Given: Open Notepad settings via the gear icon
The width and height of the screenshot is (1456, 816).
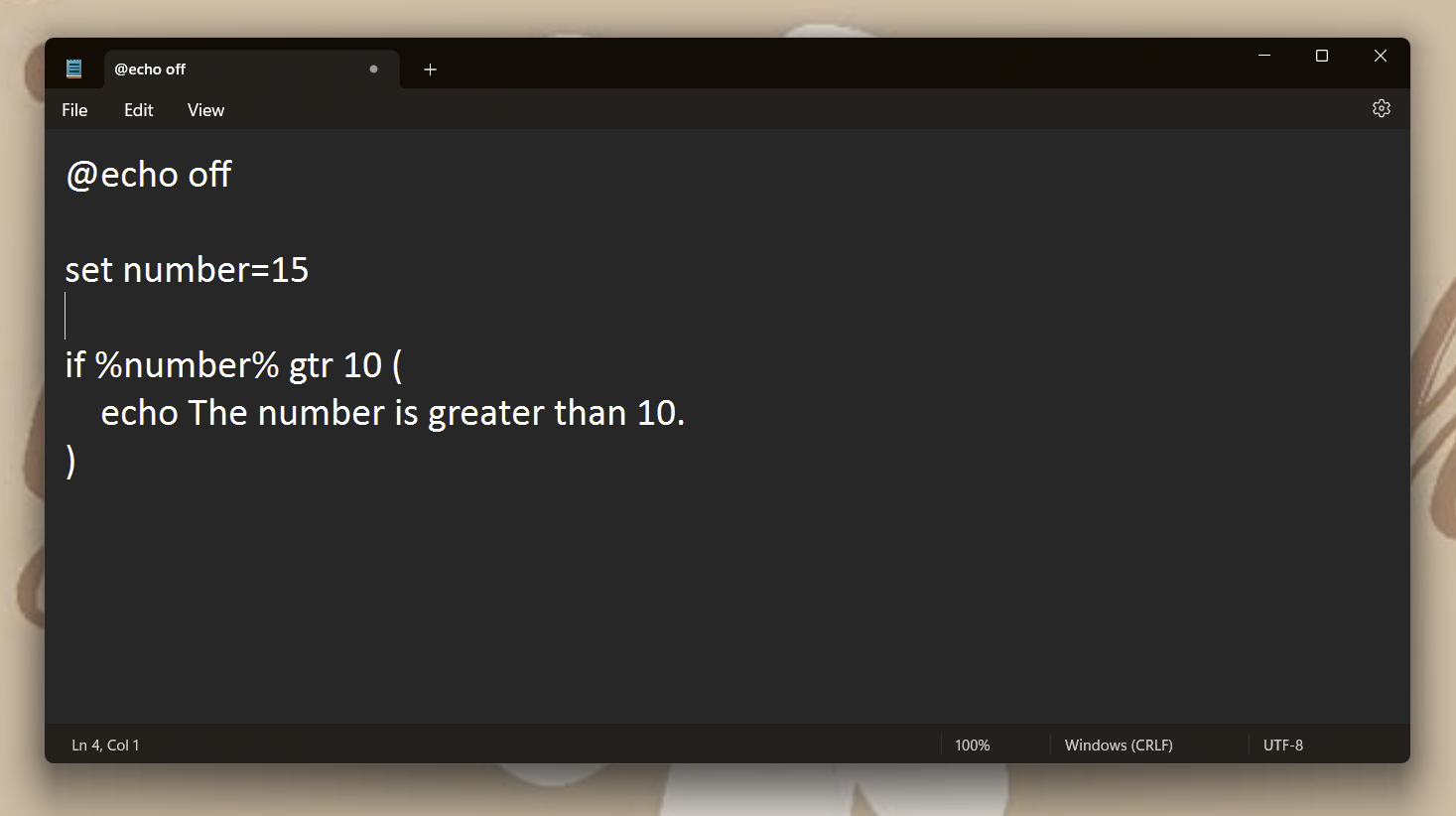Looking at the screenshot, I should 1381,108.
